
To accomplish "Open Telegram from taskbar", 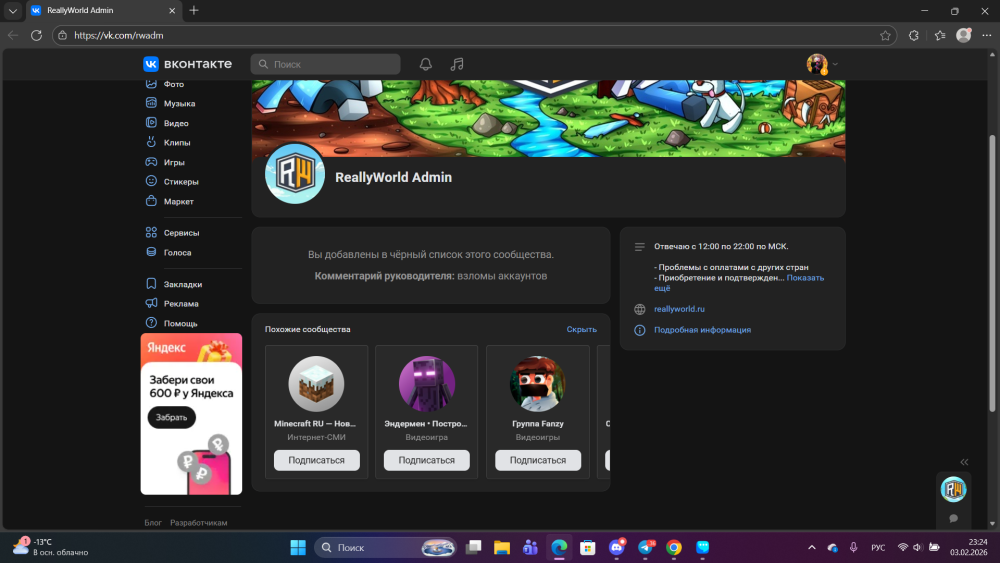I will (x=645, y=547).
